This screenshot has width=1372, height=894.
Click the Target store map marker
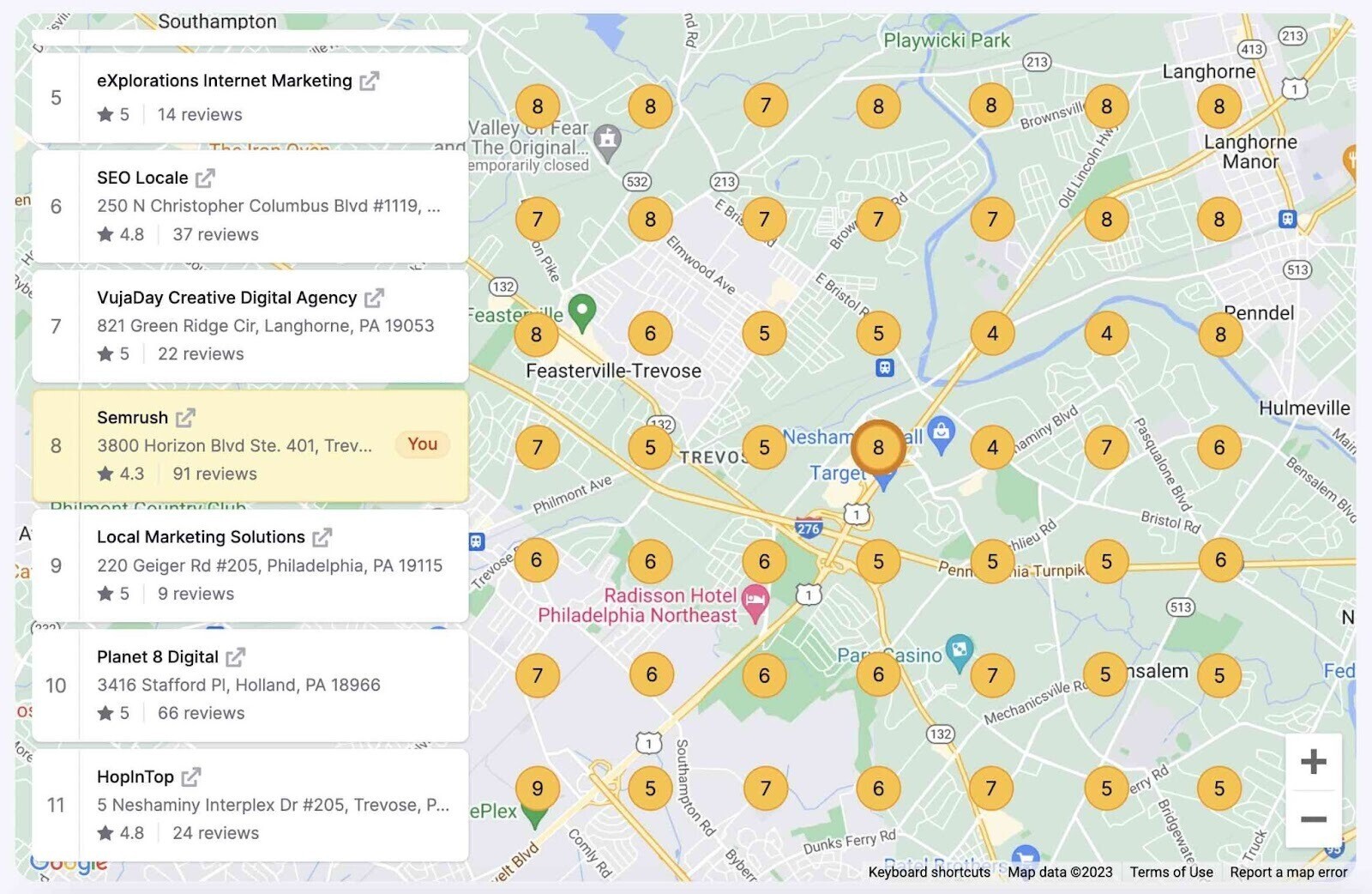884,482
